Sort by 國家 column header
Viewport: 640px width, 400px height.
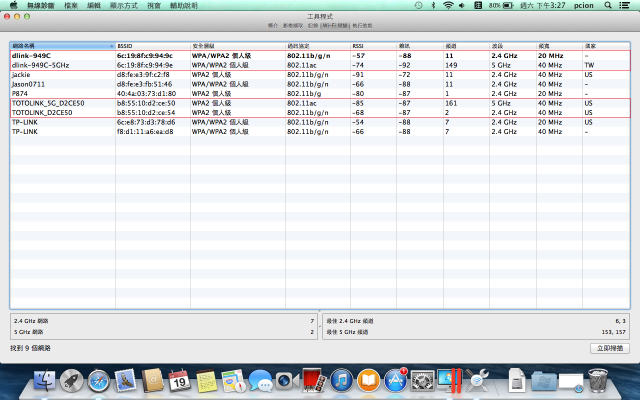(x=606, y=46)
